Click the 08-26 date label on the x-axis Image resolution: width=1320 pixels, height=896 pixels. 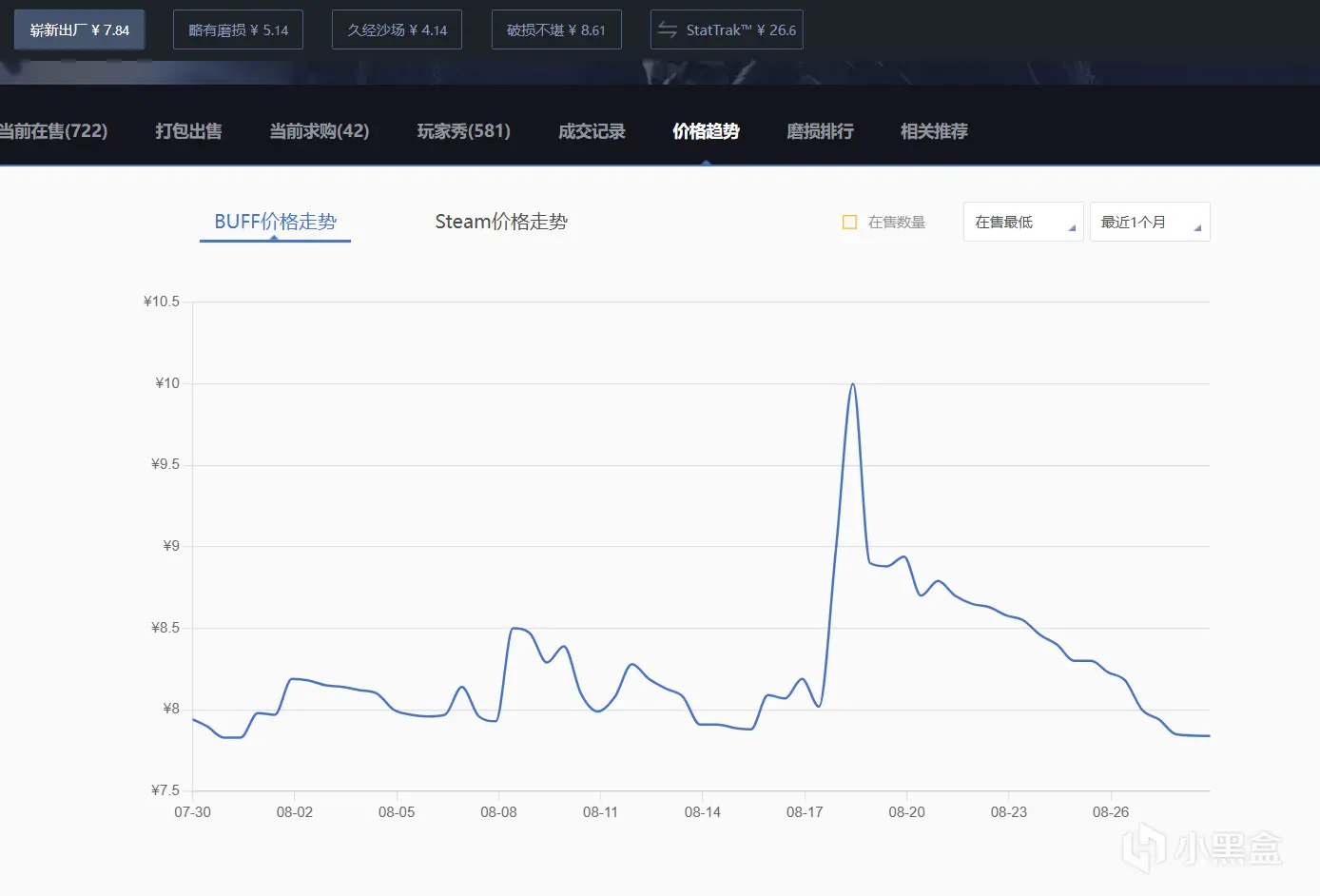click(x=1111, y=812)
